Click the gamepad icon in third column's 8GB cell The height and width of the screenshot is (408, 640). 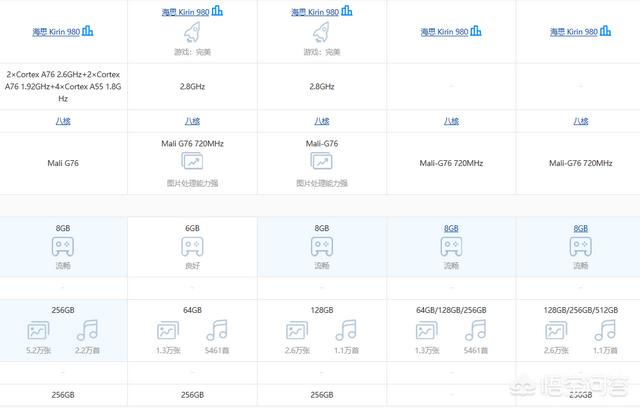click(x=322, y=246)
